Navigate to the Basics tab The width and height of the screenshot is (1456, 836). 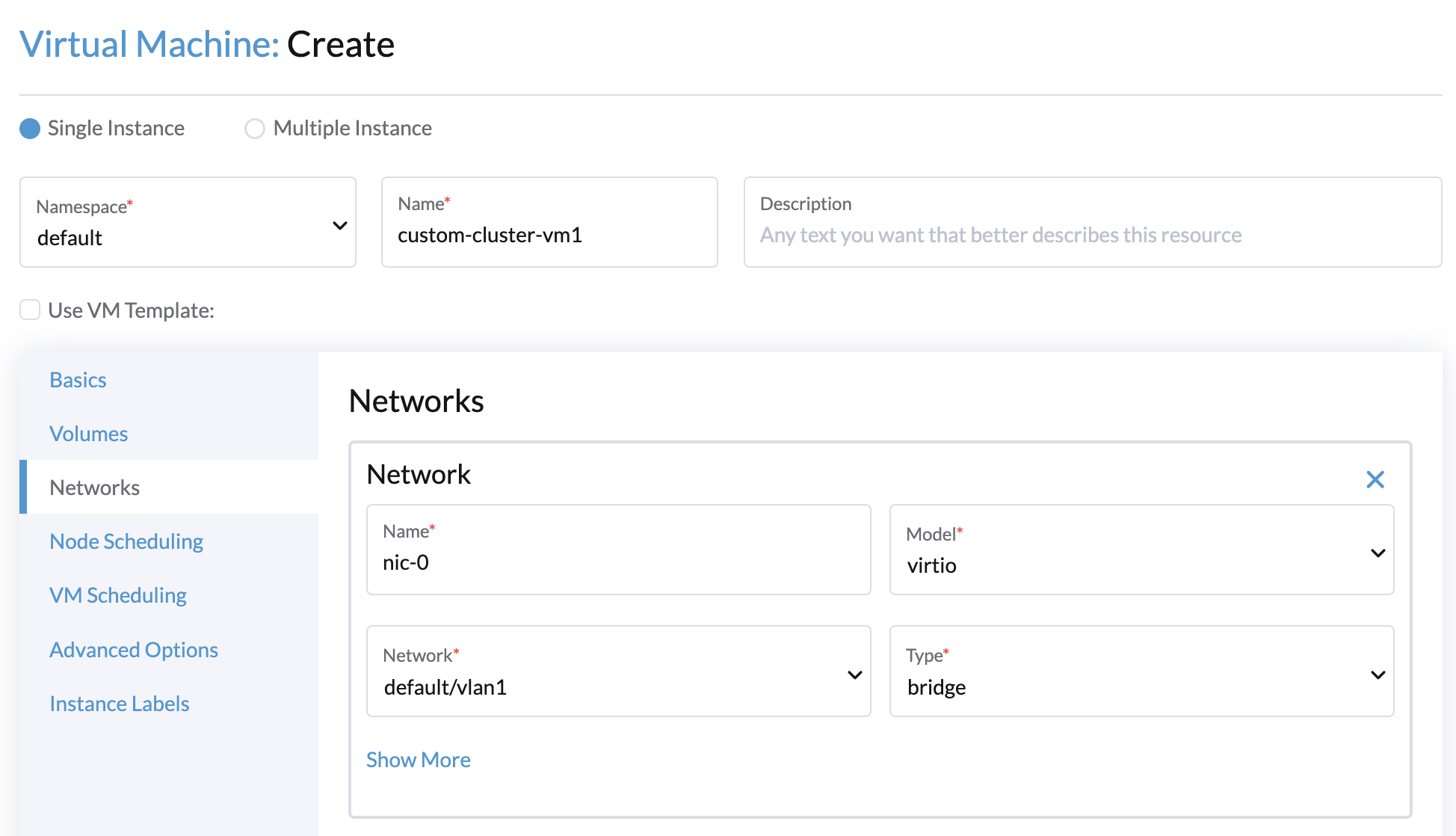click(76, 378)
